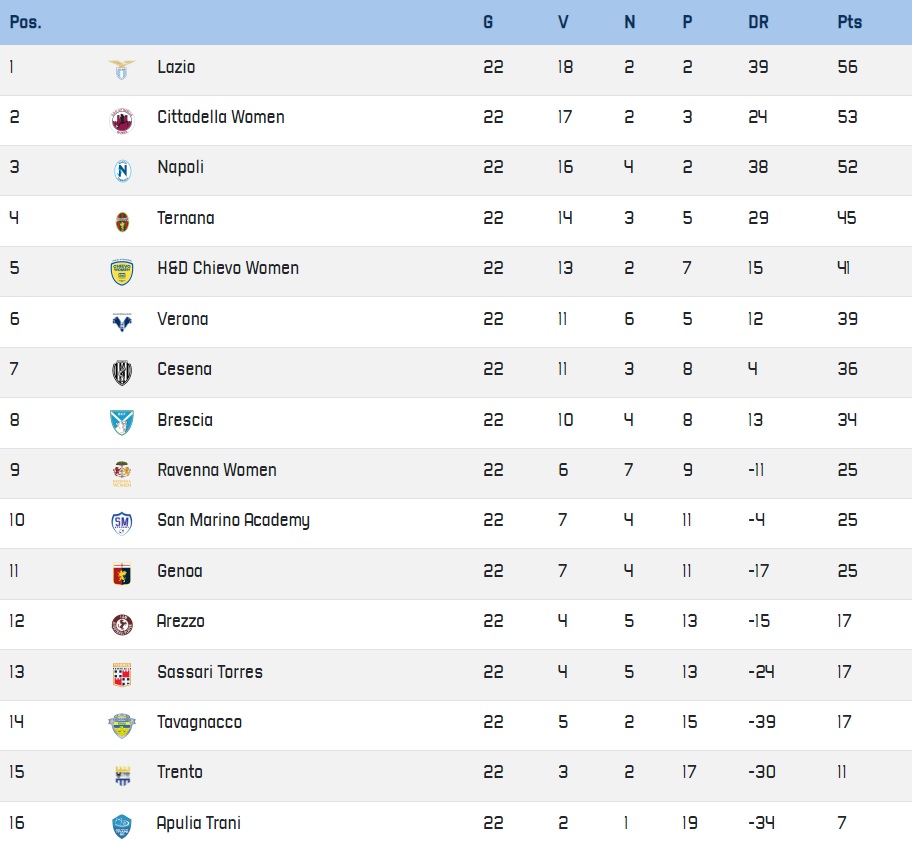This screenshot has width=912, height=853.
Task: Click the Arezzo team name
Action: [x=181, y=621]
